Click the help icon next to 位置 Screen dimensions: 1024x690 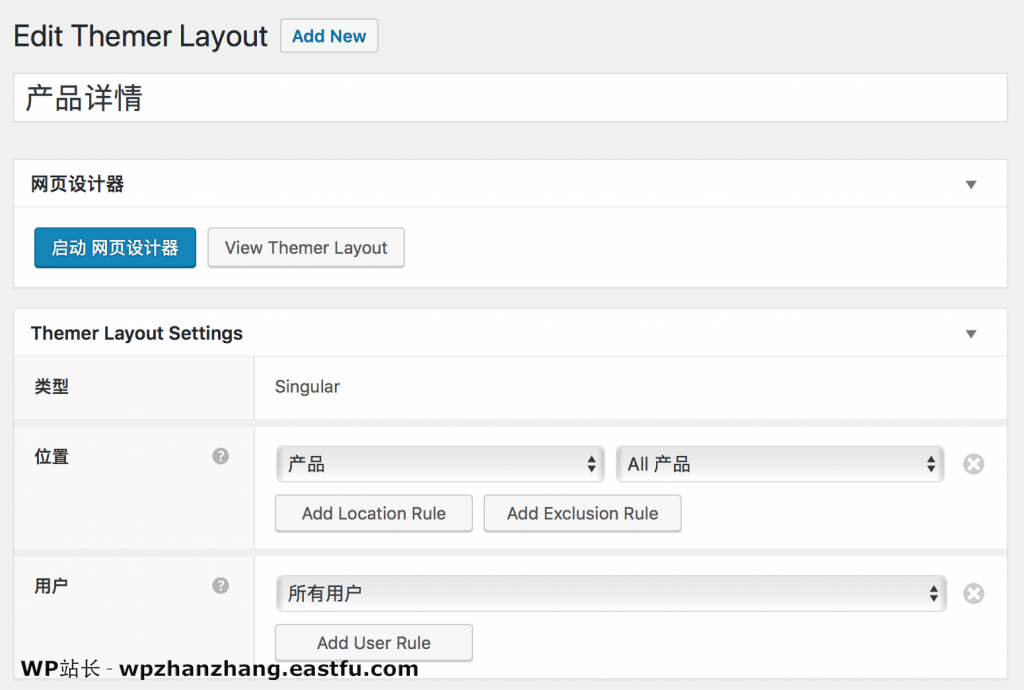coord(221,456)
